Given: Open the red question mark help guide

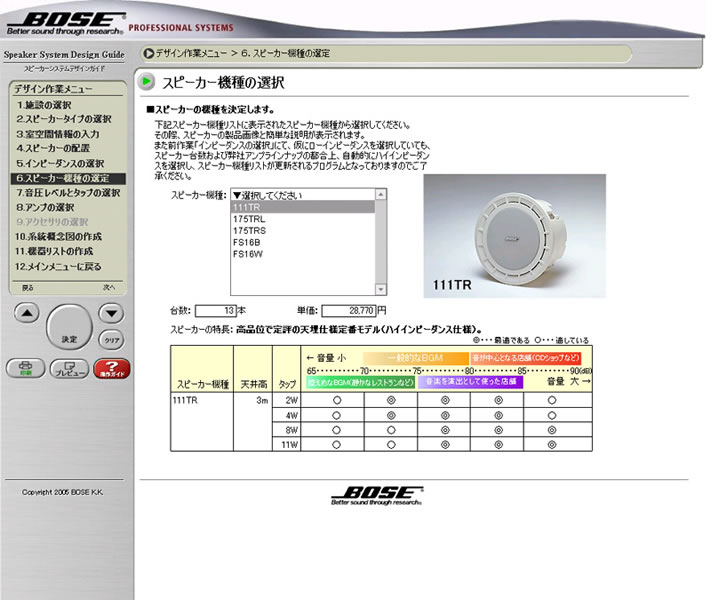Looking at the screenshot, I should (113, 368).
